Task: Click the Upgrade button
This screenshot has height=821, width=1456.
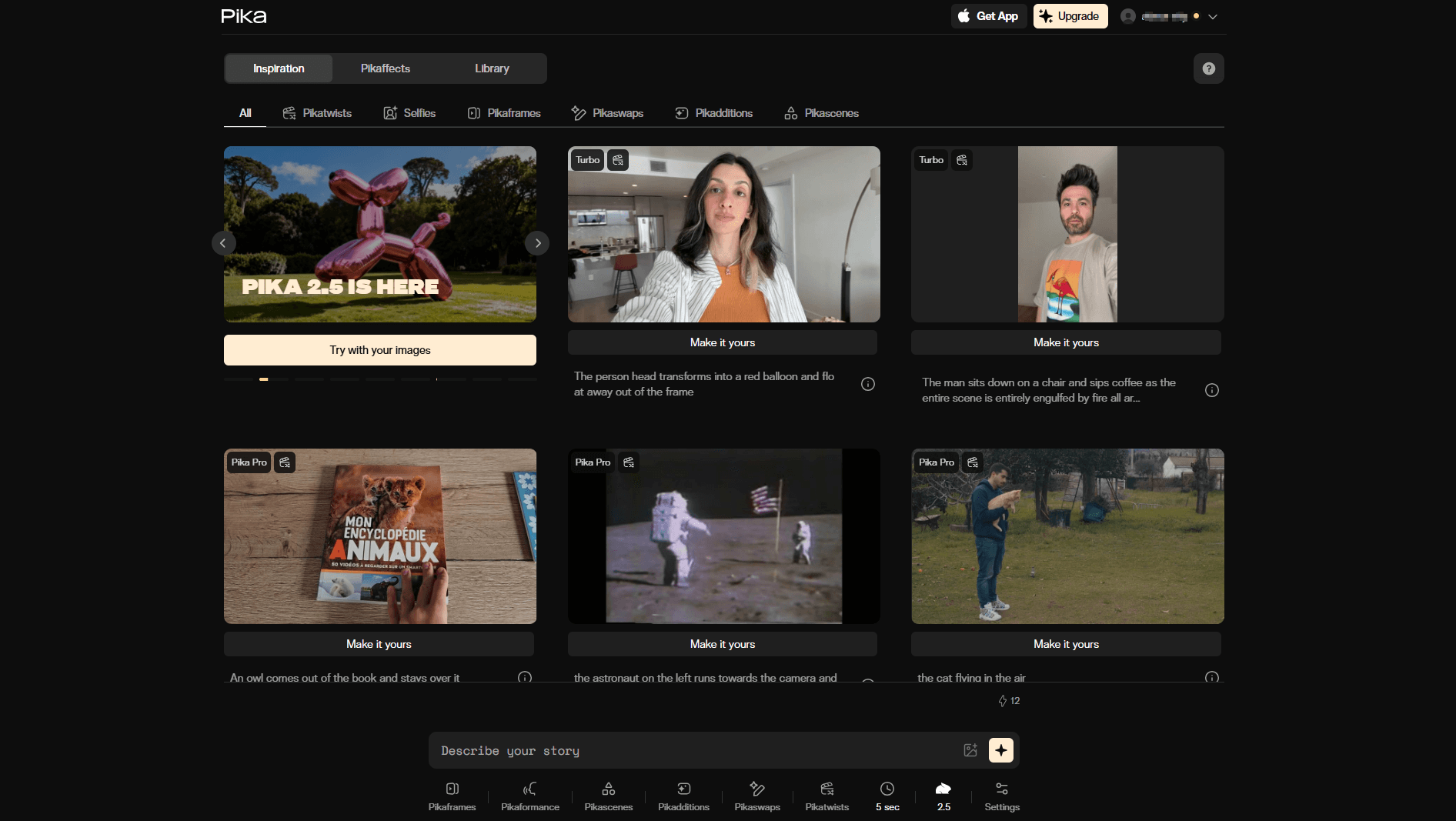Action: pyautogui.click(x=1070, y=16)
